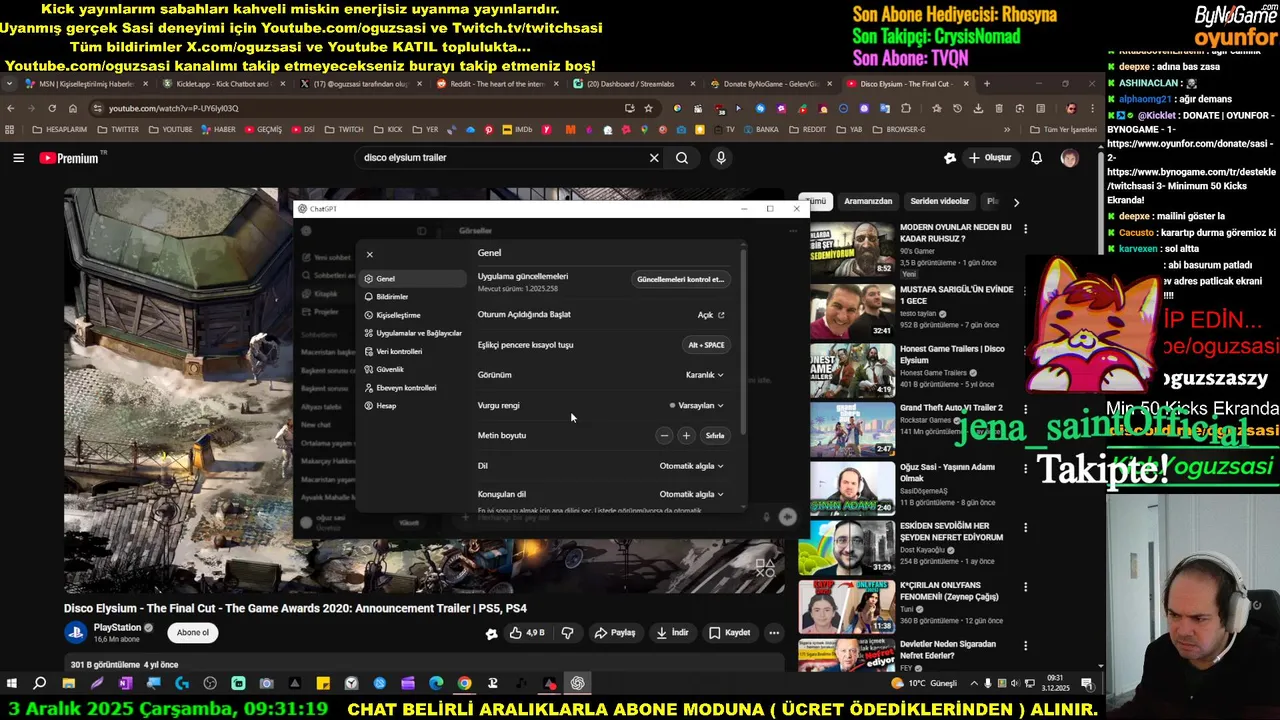The image size is (1280, 720).
Task: Open Uygulamalar ve Bağlayıcılar section
Action: click(x=413, y=333)
